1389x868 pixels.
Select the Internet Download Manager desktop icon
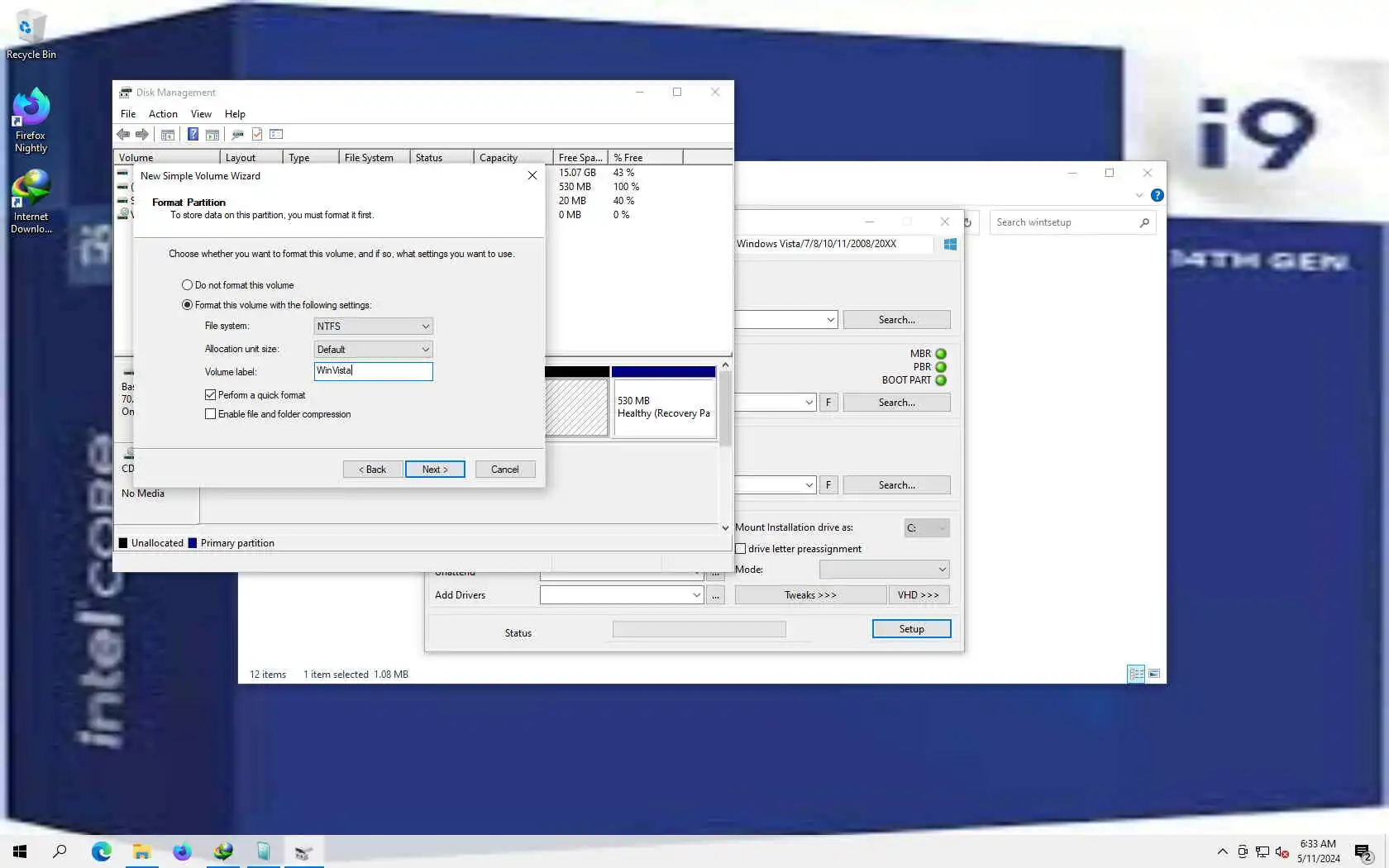tap(31, 203)
